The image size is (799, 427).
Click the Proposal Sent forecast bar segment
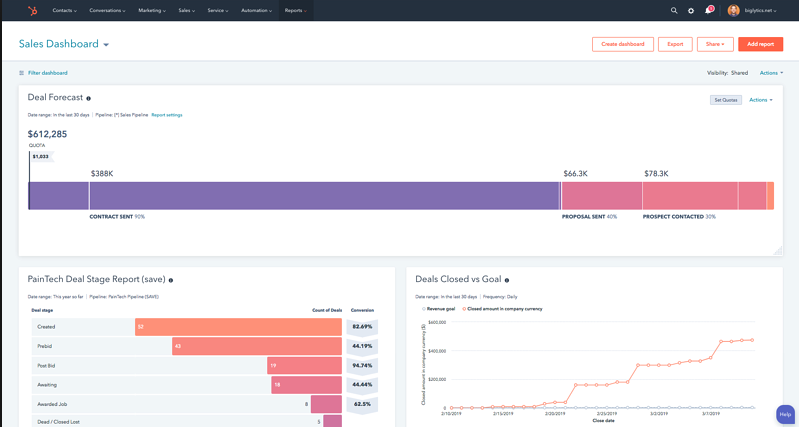602,196
